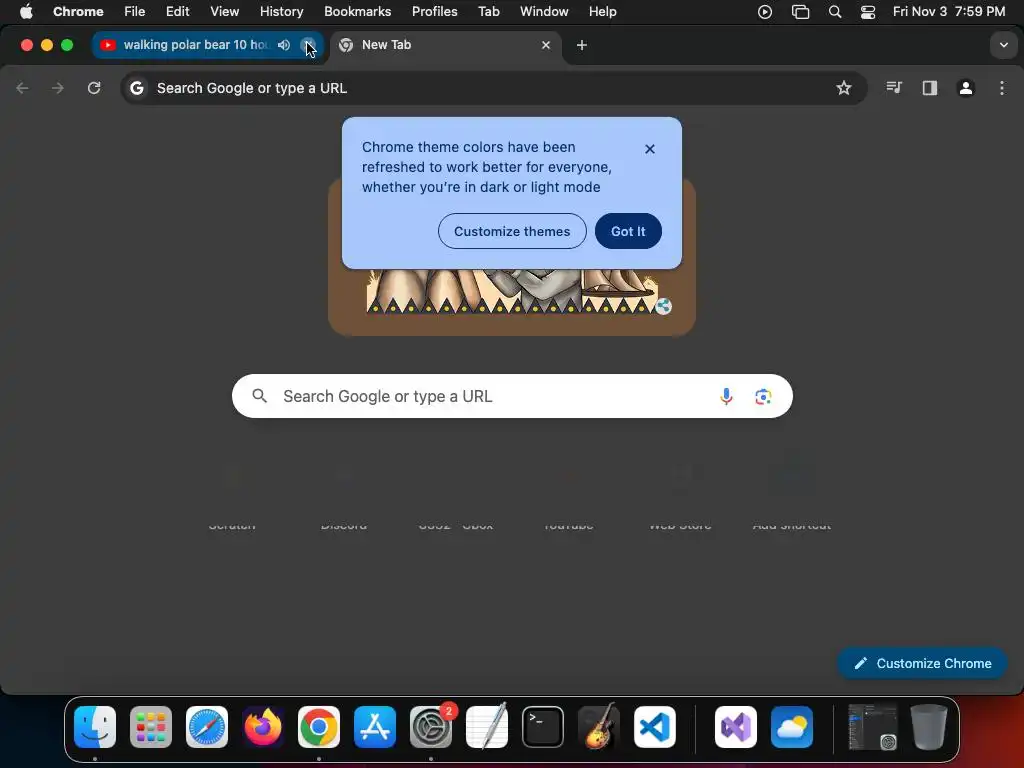This screenshot has width=1024, height=768.
Task: Open date and time in menu bar
Action: (949, 12)
